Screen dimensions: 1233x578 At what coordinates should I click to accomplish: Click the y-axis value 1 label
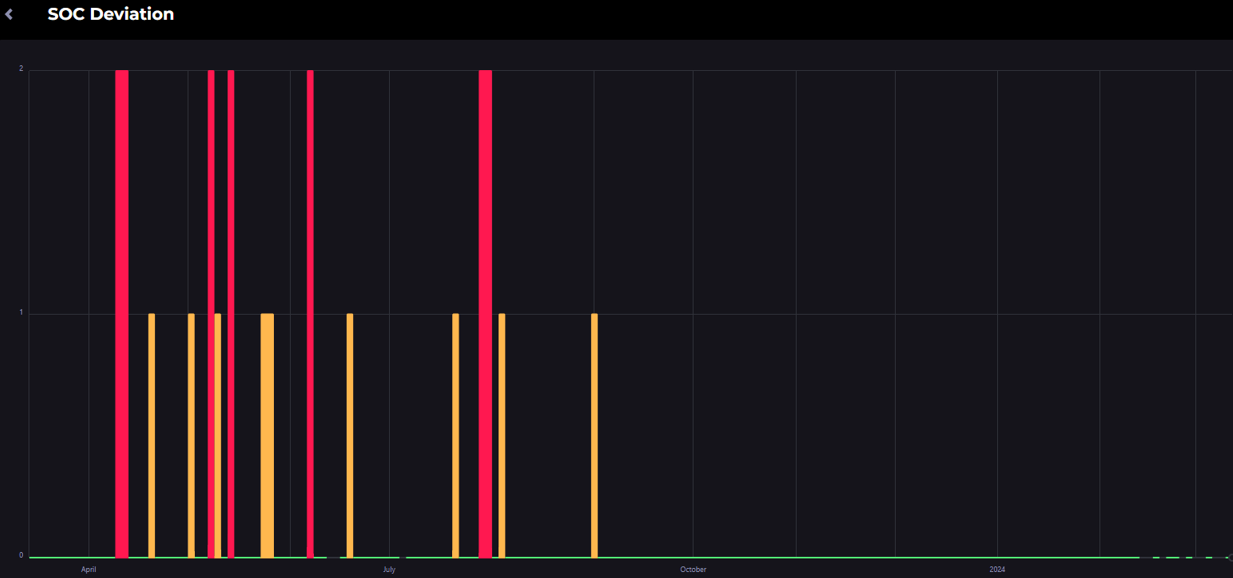tap(21, 313)
